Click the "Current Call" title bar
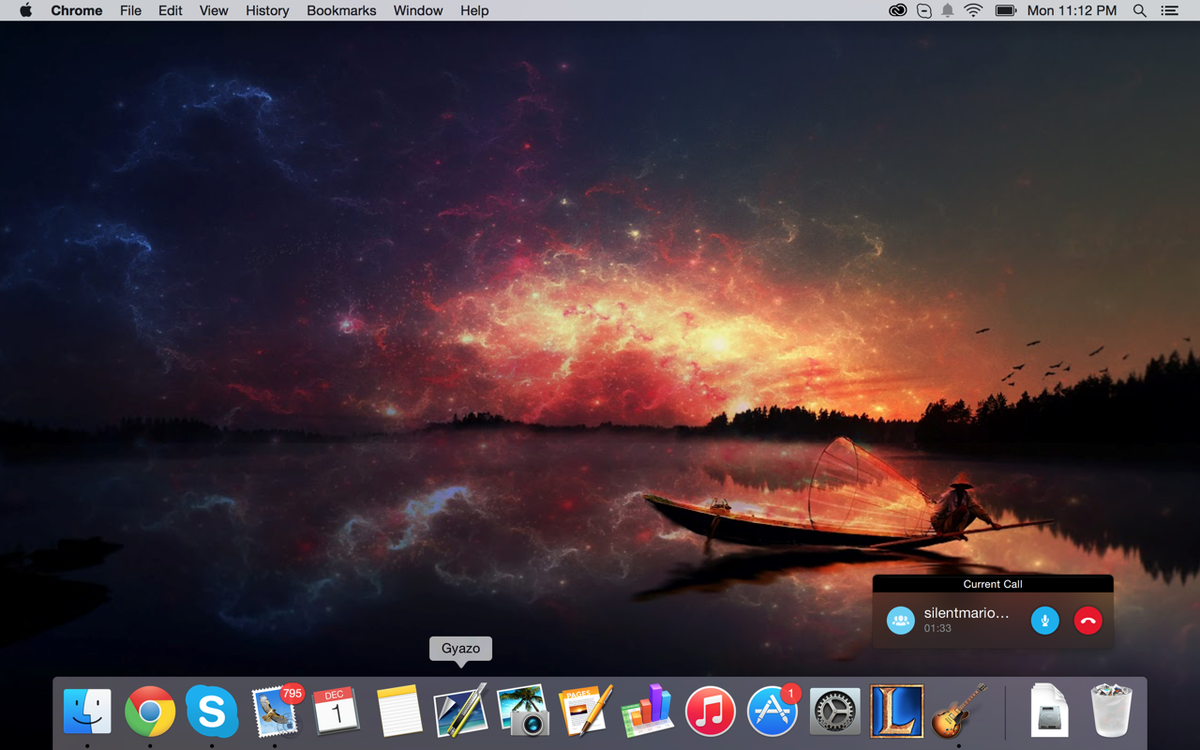 tap(993, 584)
